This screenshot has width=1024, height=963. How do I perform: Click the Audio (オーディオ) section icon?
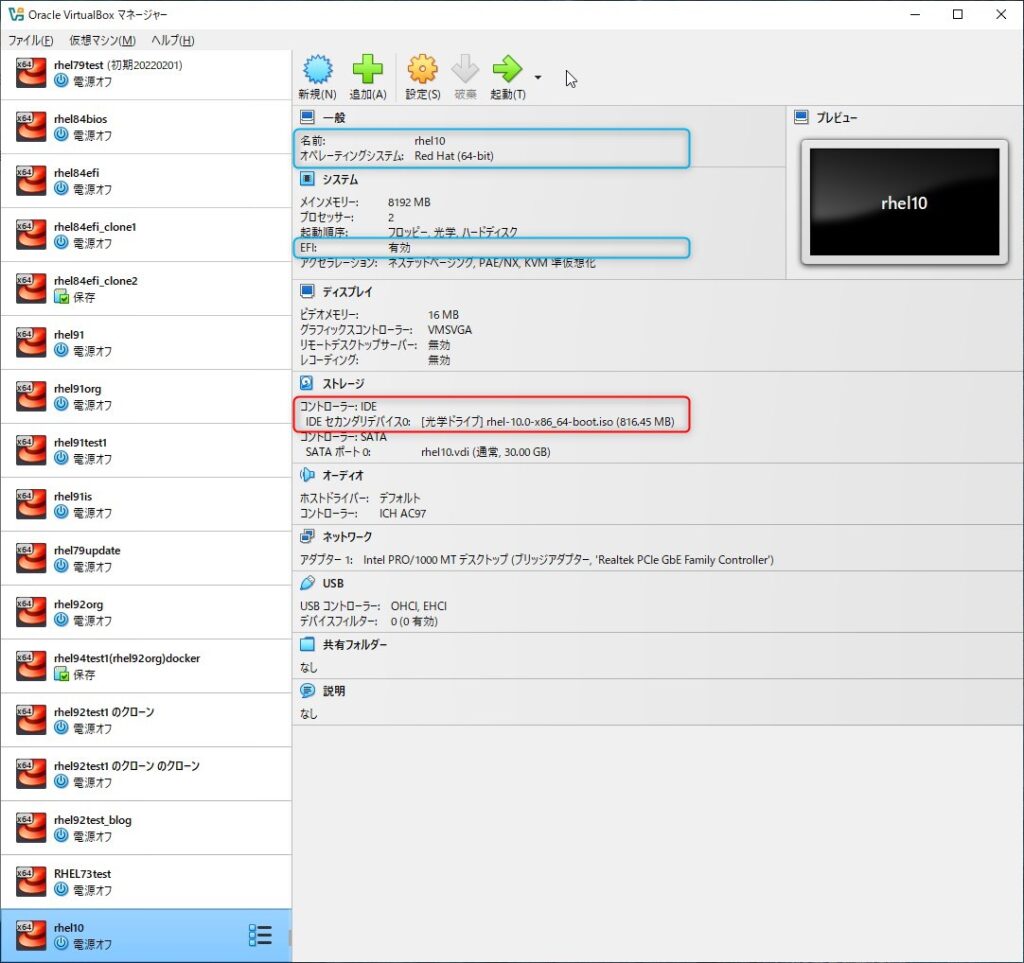point(307,475)
